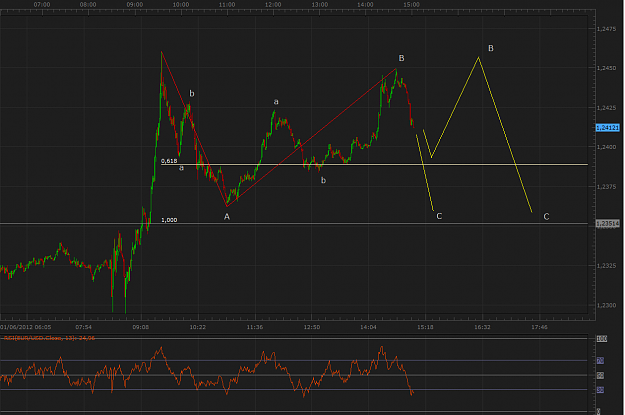Click the RSI(EUR/USD.Close, 13) indicator label

coord(49,338)
